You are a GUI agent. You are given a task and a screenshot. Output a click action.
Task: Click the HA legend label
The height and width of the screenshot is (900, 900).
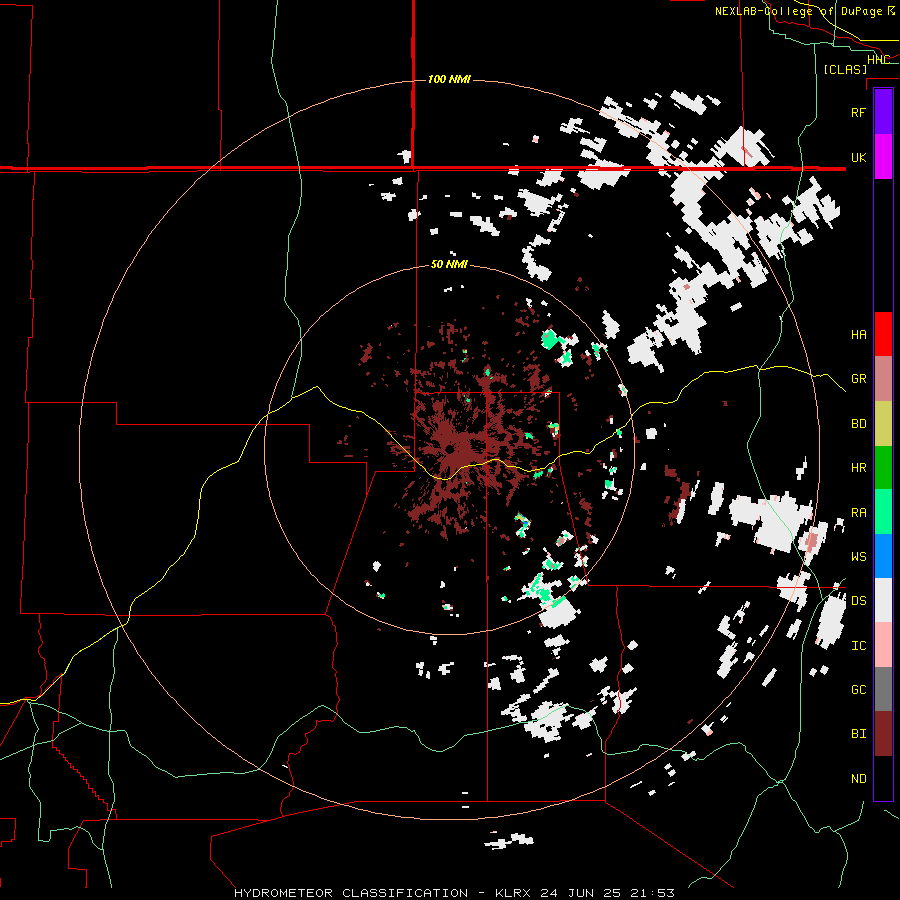[858, 335]
